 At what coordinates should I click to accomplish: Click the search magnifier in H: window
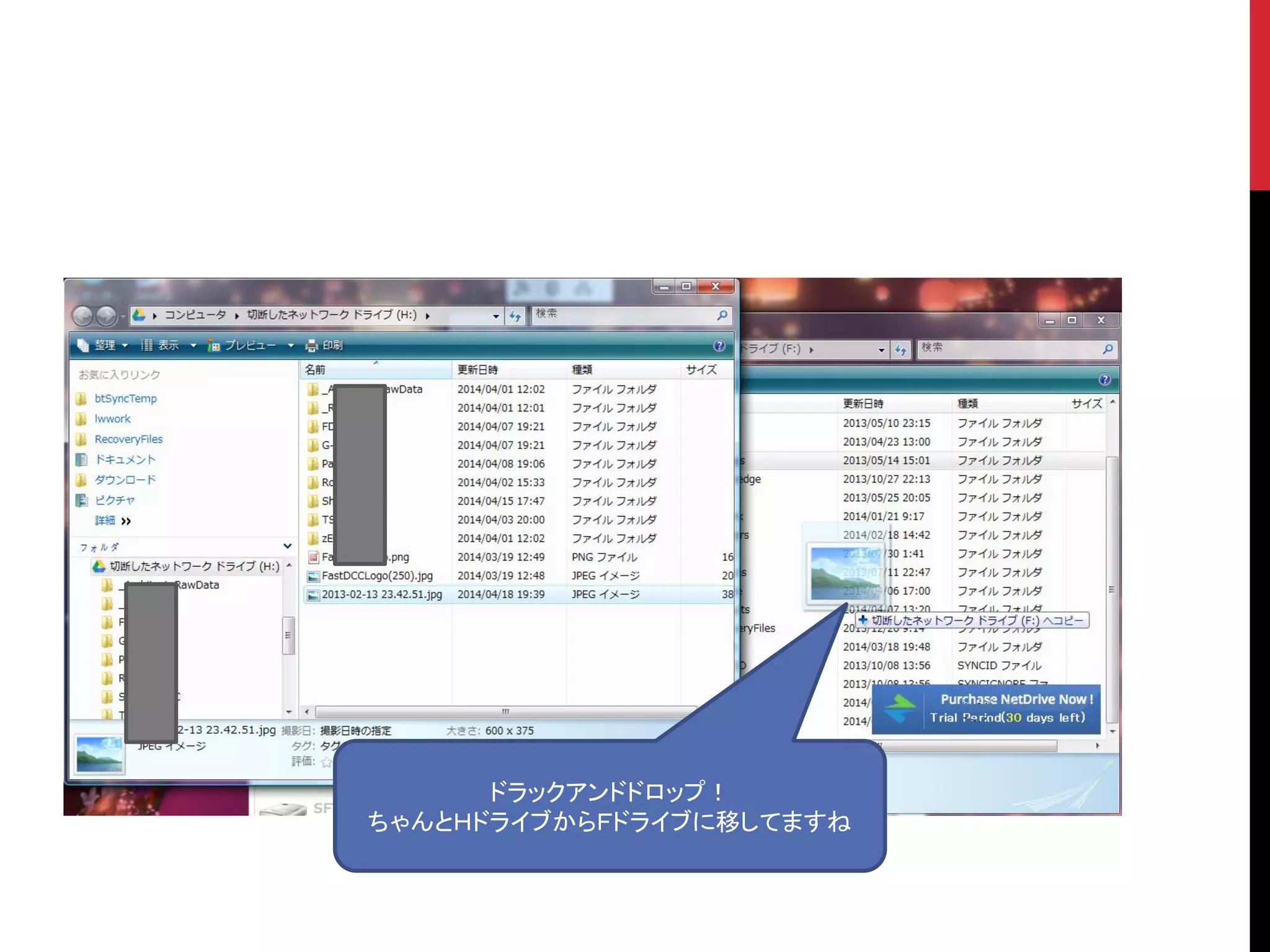pos(722,315)
